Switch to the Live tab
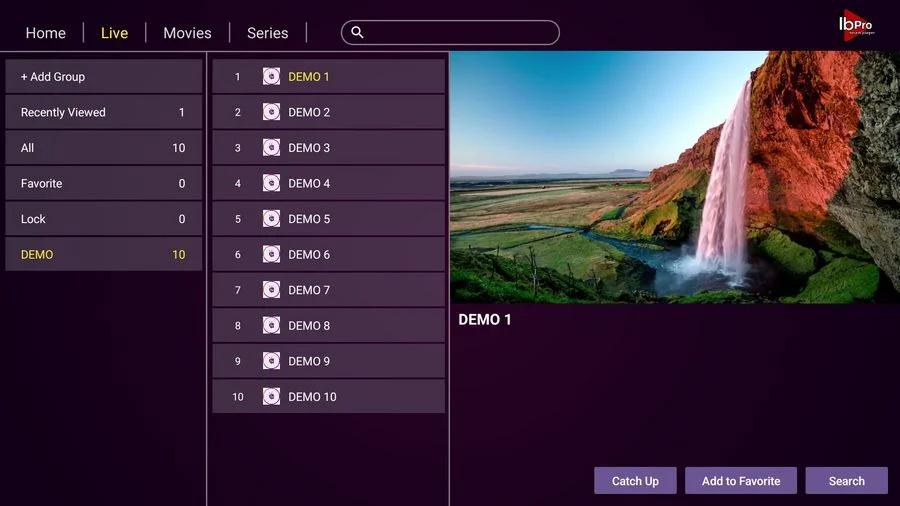This screenshot has width=900, height=506. pos(114,33)
